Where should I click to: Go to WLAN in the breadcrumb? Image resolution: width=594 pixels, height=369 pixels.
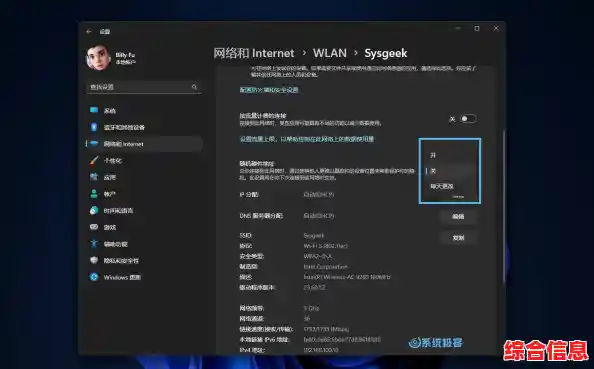pyautogui.click(x=330, y=53)
